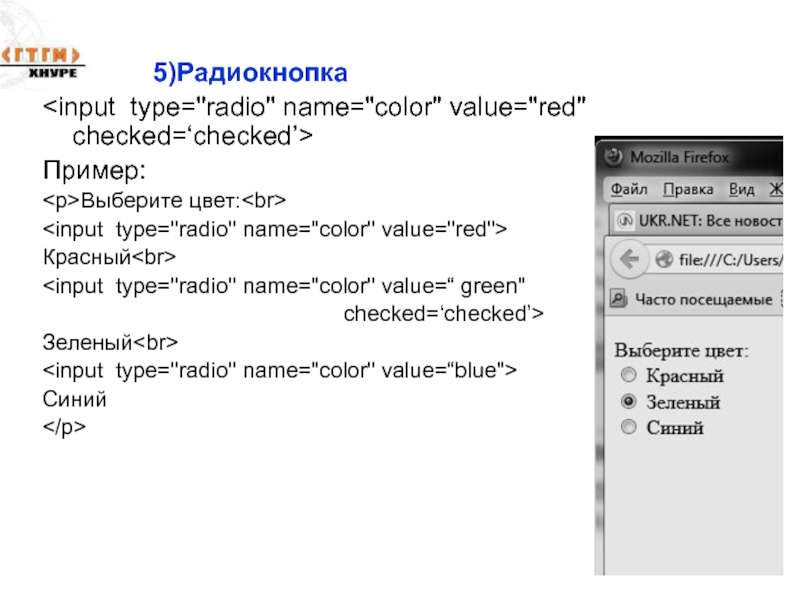Click the ХНУРЕ logo on the slide
This screenshot has height=600, width=800.
42,60
